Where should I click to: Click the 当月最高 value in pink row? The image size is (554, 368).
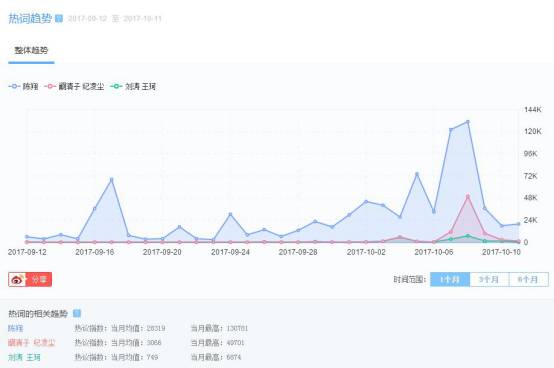pyautogui.click(x=235, y=343)
